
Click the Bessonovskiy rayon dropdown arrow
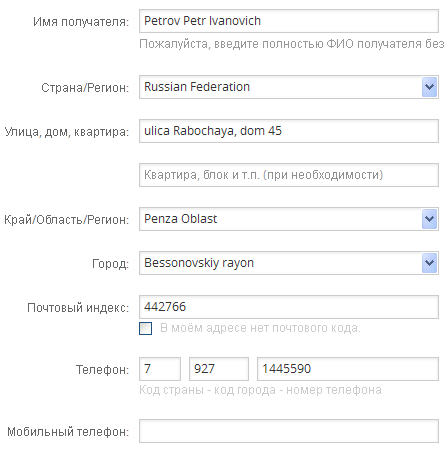pos(429,263)
